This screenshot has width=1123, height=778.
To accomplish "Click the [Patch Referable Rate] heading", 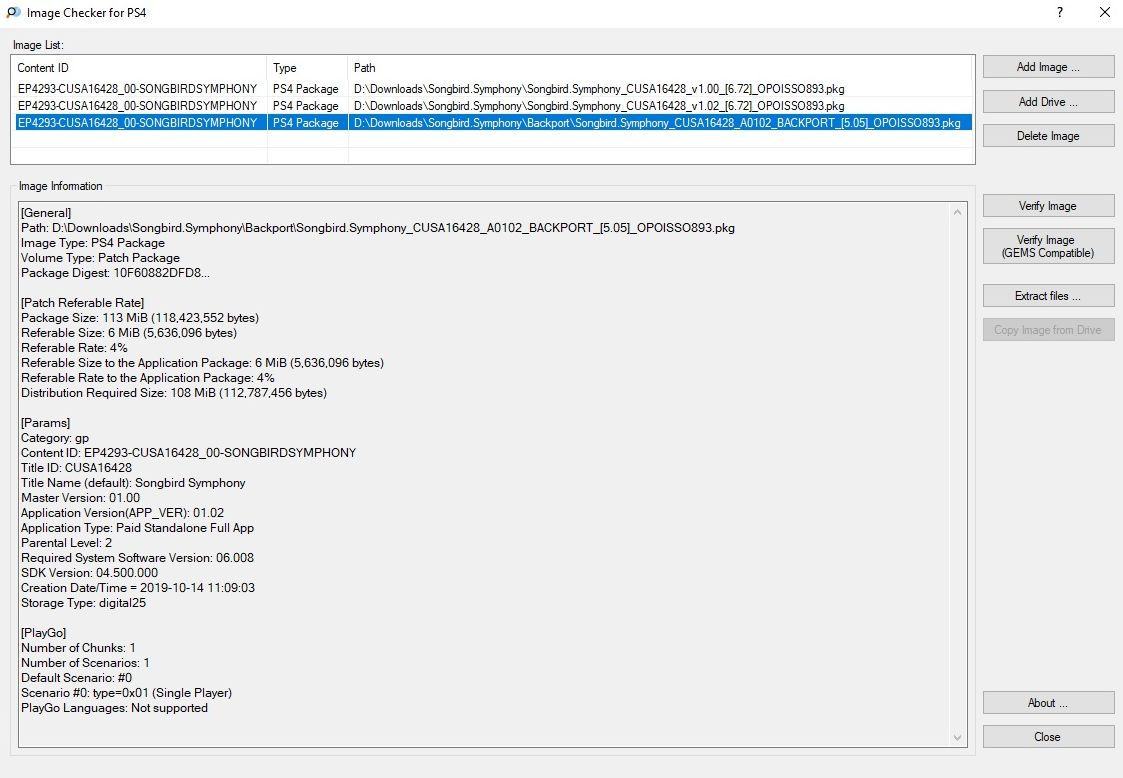I will [x=82, y=303].
